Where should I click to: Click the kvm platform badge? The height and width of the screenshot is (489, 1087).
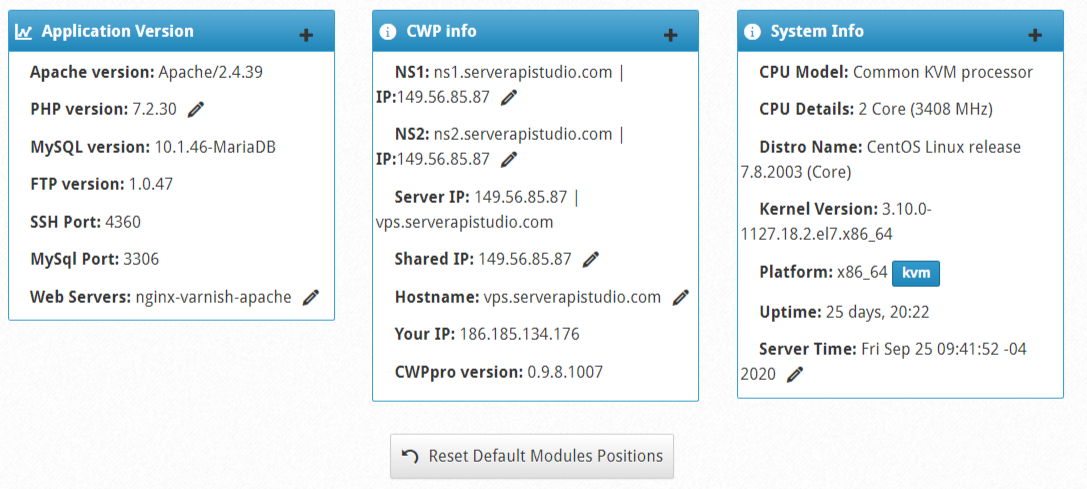916,273
